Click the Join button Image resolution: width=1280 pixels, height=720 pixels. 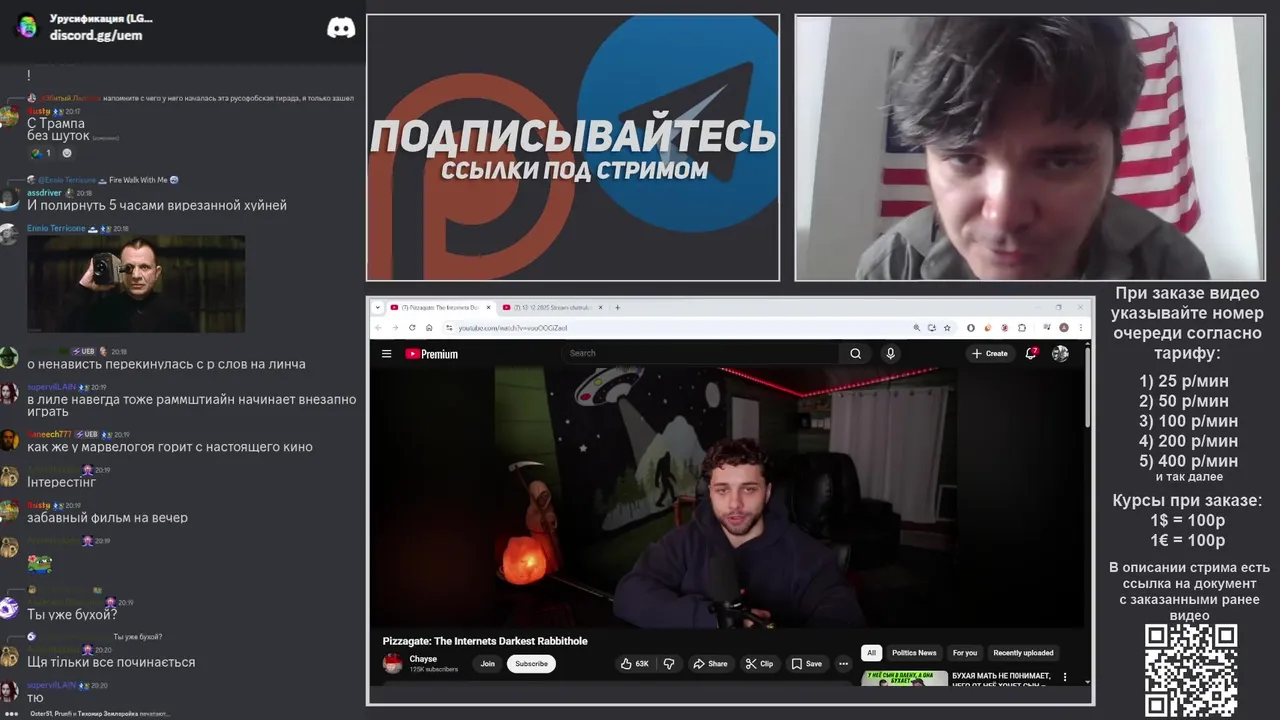(x=487, y=663)
